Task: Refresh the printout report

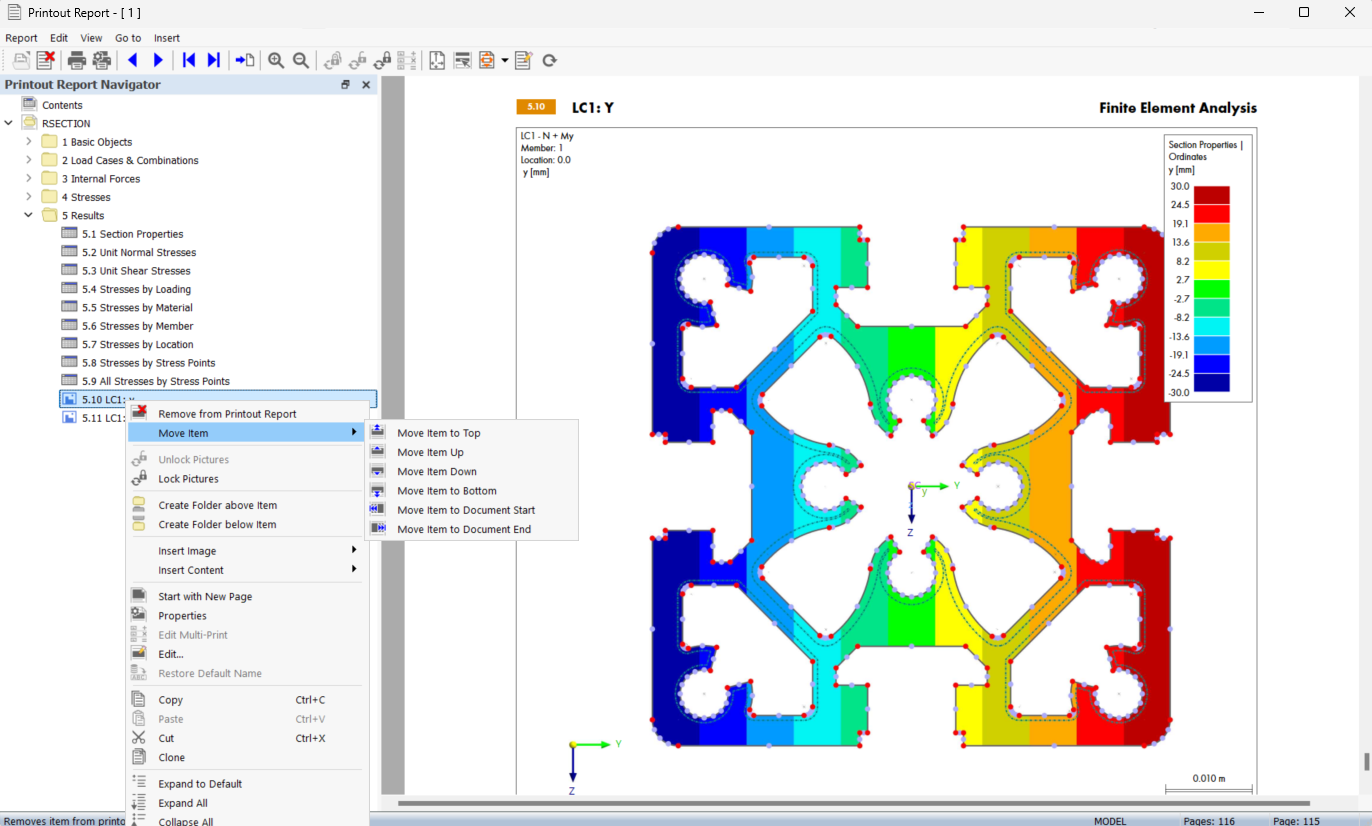Action: tap(549, 60)
